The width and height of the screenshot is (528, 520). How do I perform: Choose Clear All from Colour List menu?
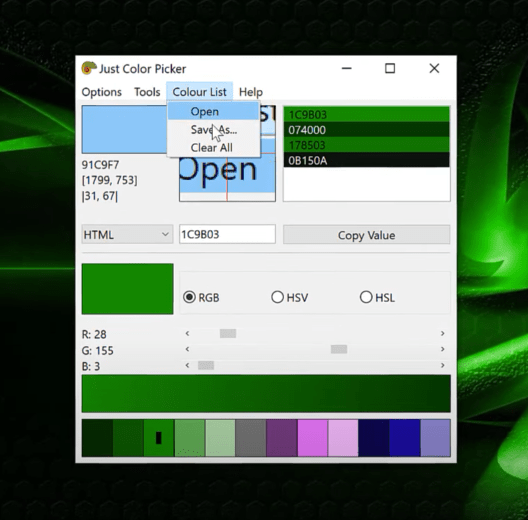pyautogui.click(x=211, y=148)
